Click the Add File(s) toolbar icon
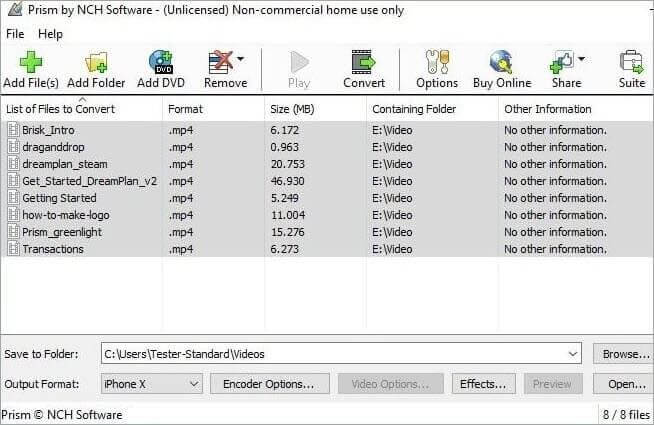Image resolution: width=654 pixels, height=425 pixels. pos(31,63)
